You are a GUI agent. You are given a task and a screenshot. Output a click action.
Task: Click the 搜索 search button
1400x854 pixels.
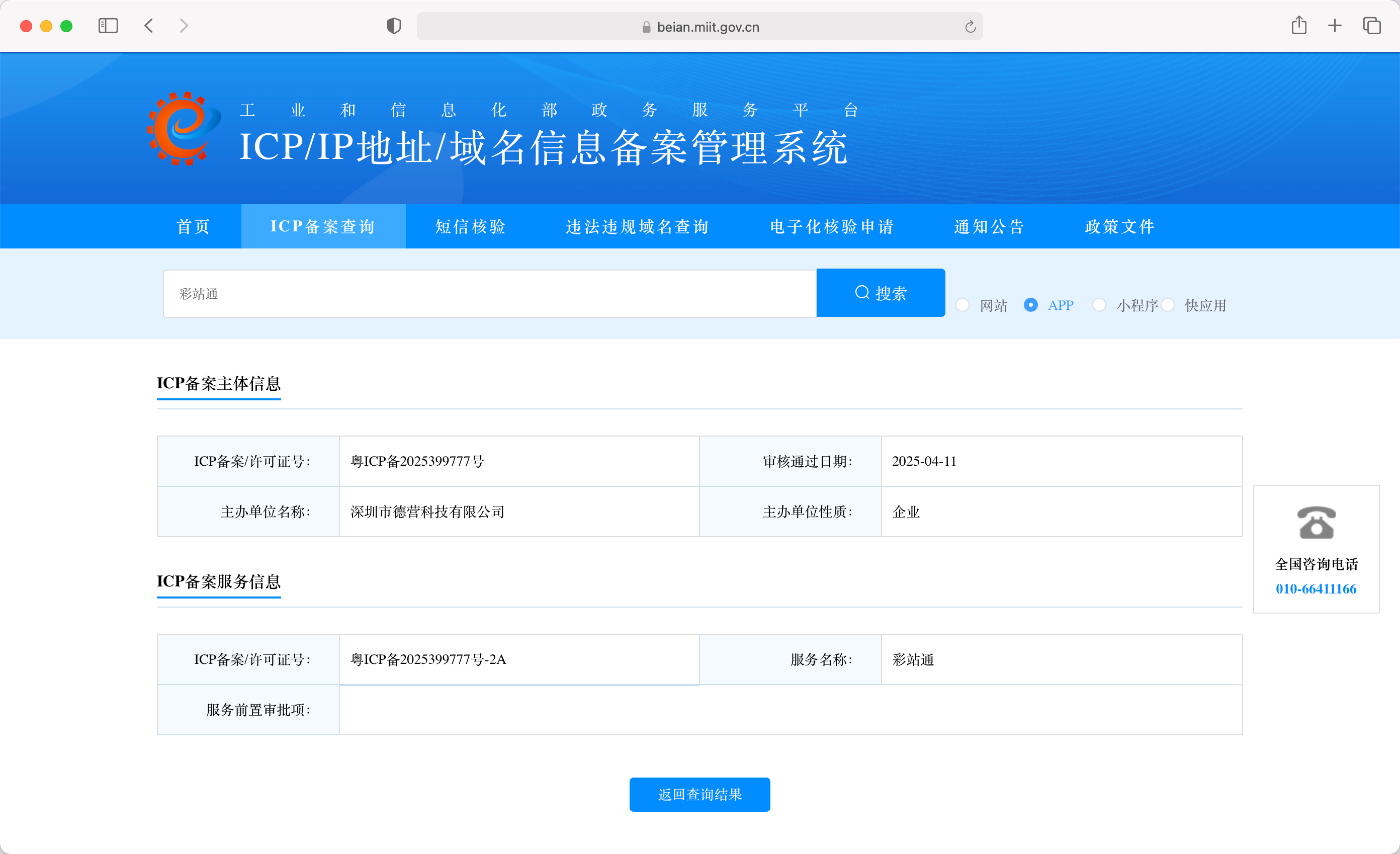880,293
